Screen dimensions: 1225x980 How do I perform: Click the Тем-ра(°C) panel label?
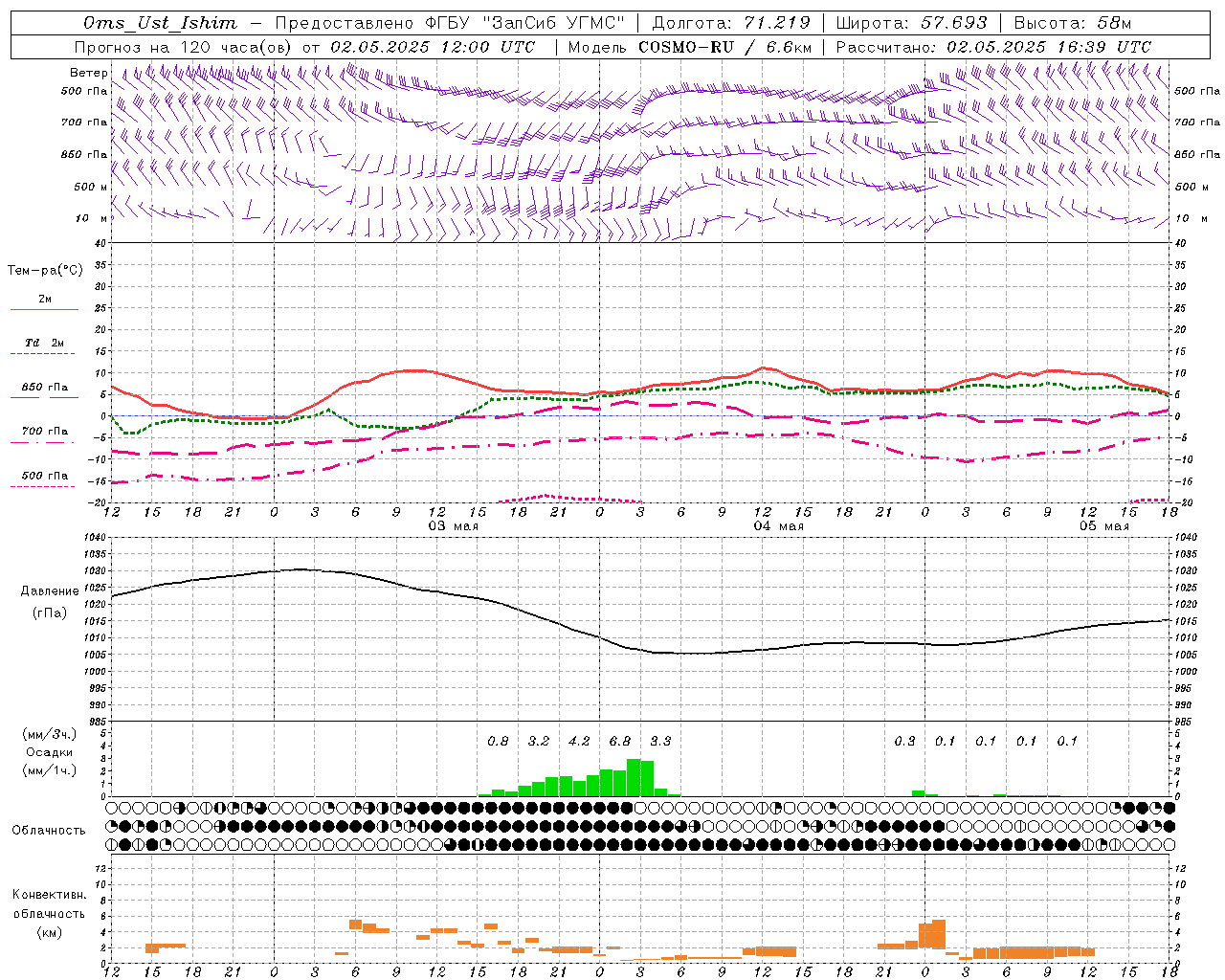pyautogui.click(x=45, y=271)
